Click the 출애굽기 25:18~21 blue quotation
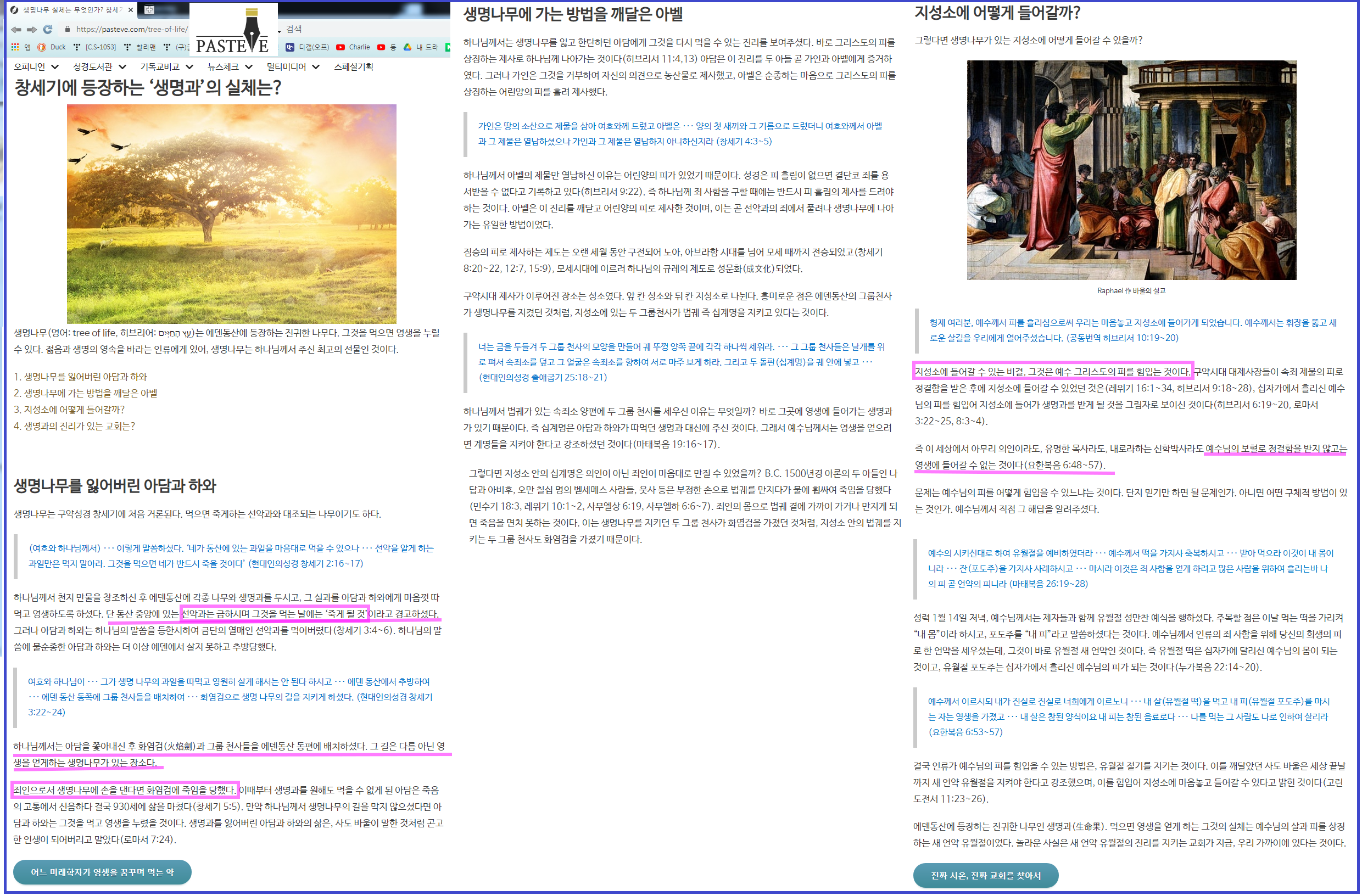1362x896 pixels. pos(682,362)
